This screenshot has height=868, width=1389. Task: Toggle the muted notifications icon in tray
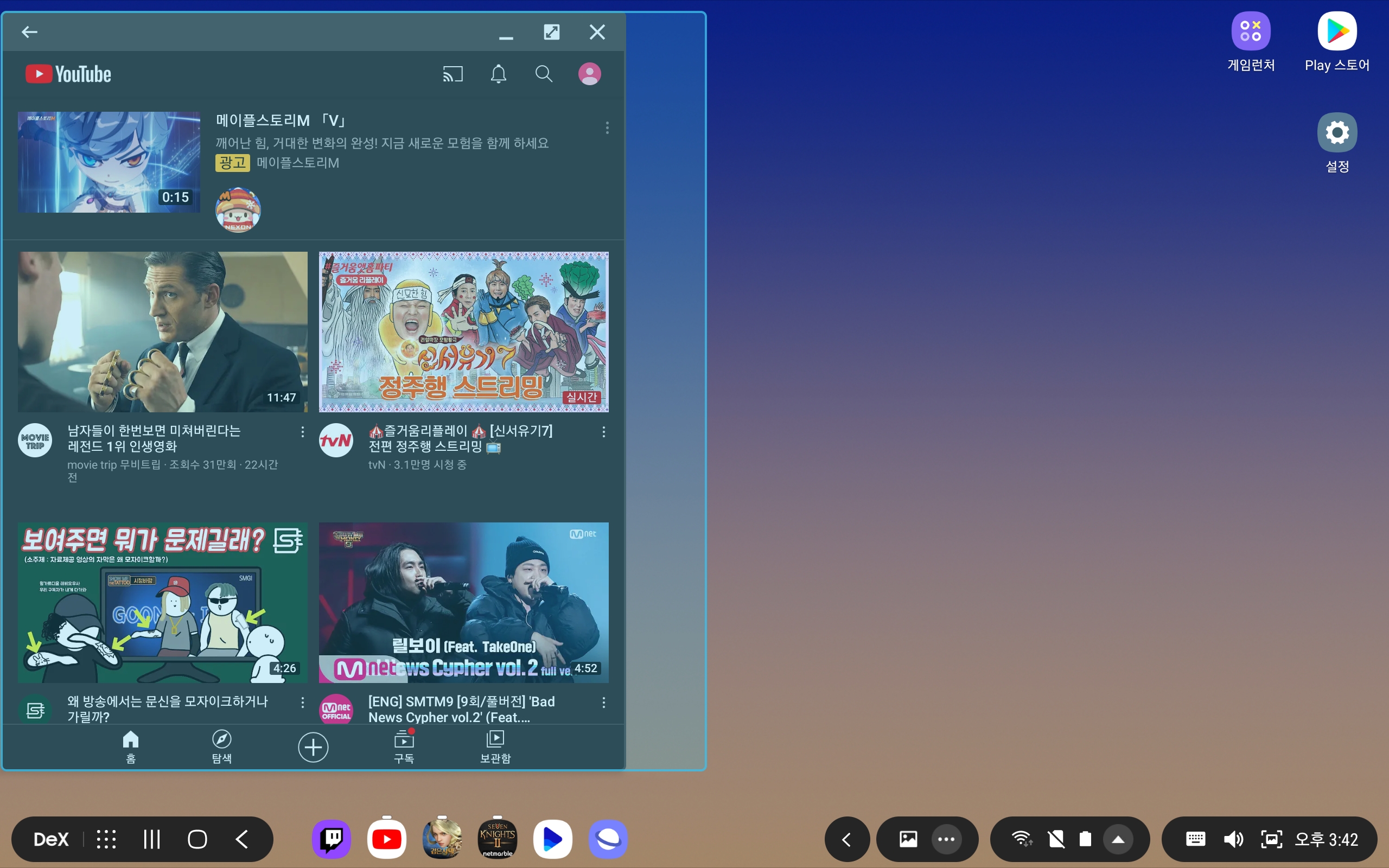(1055, 839)
